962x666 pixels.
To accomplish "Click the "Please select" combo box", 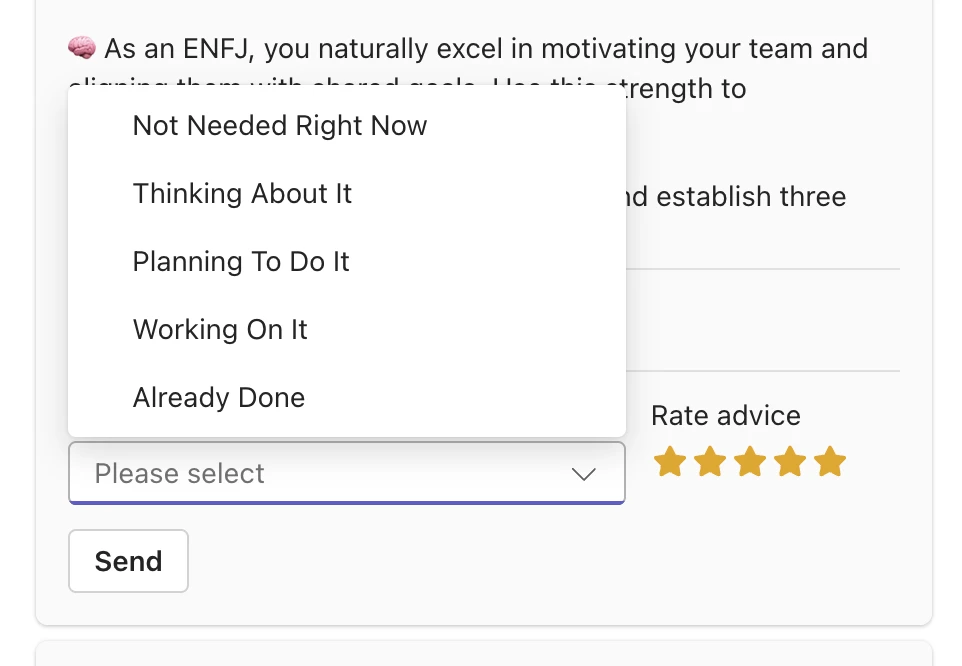I will (x=330, y=473).
